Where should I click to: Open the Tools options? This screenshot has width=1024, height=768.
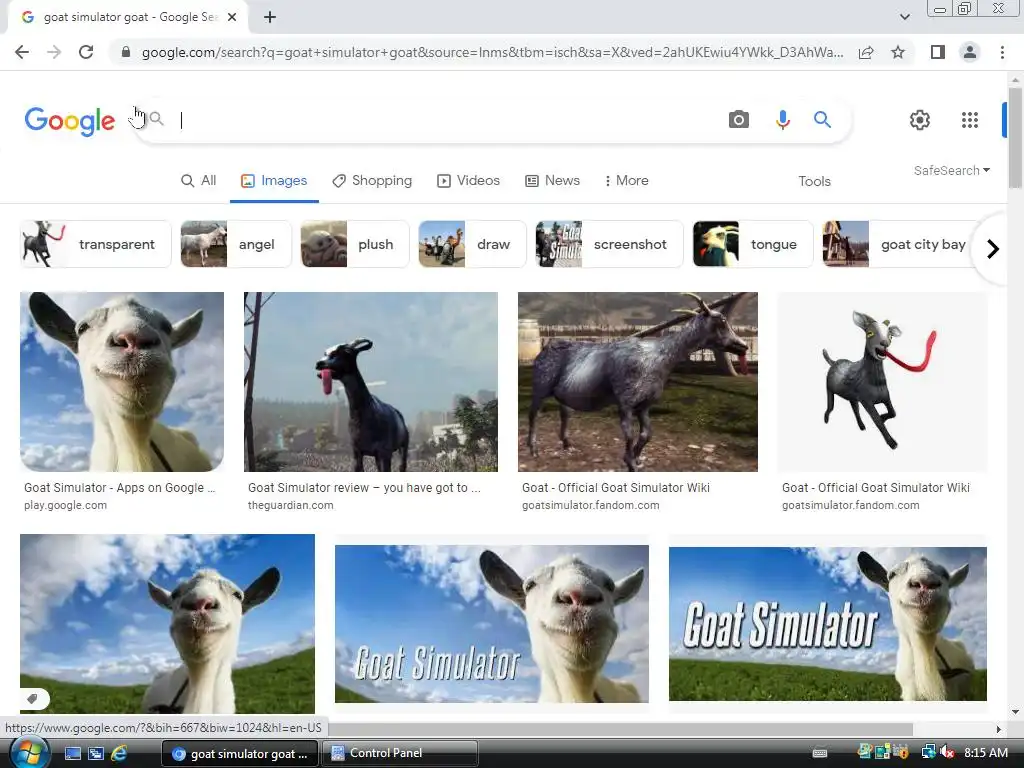click(814, 182)
